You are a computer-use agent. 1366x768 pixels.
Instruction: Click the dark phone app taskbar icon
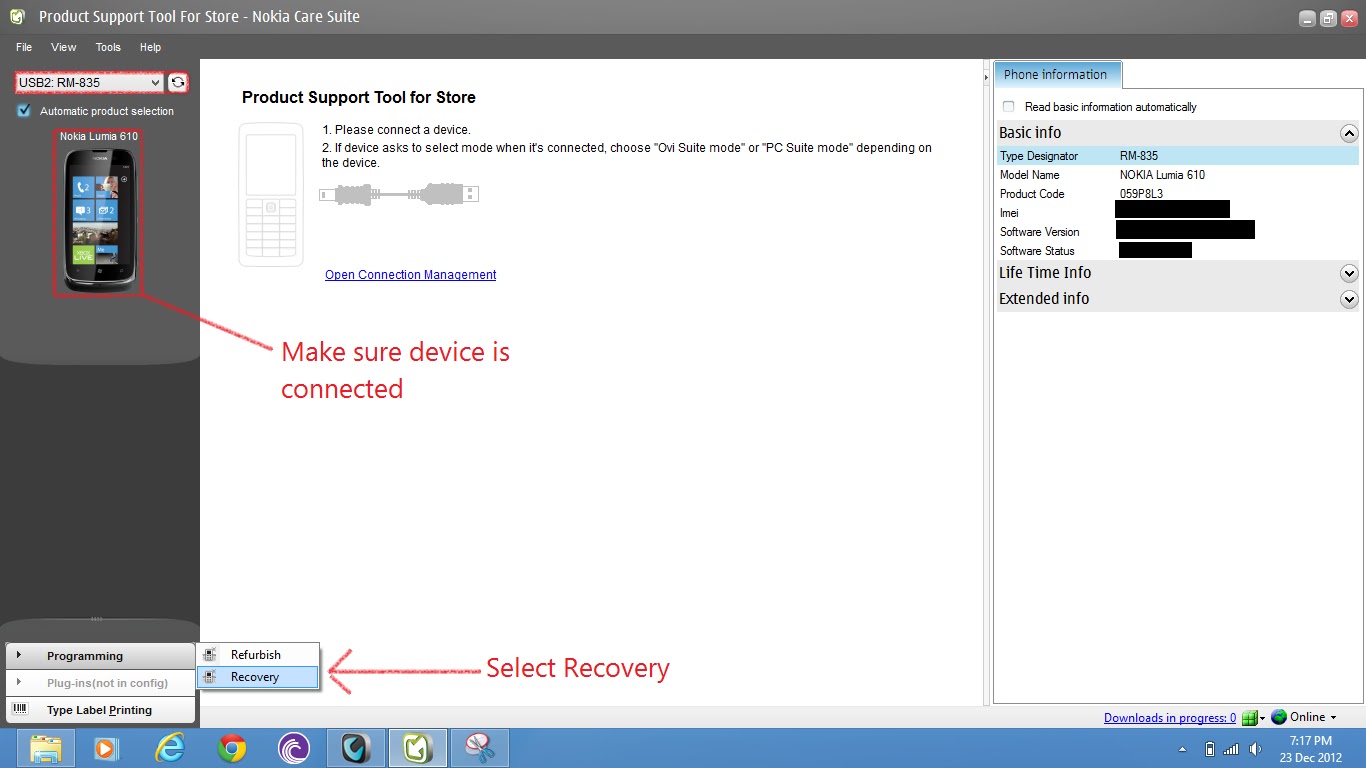tap(356, 748)
